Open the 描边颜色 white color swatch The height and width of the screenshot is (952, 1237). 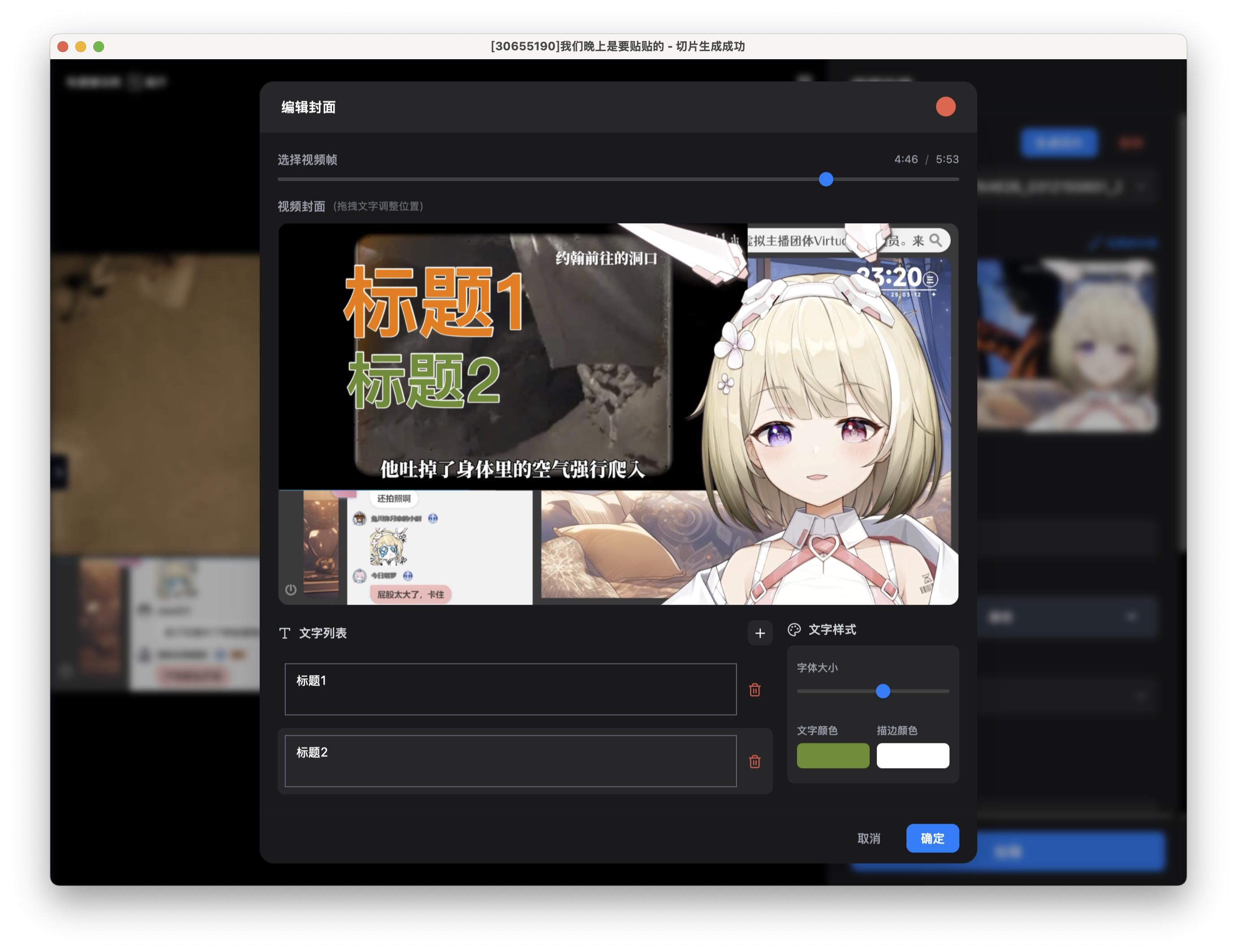point(912,755)
